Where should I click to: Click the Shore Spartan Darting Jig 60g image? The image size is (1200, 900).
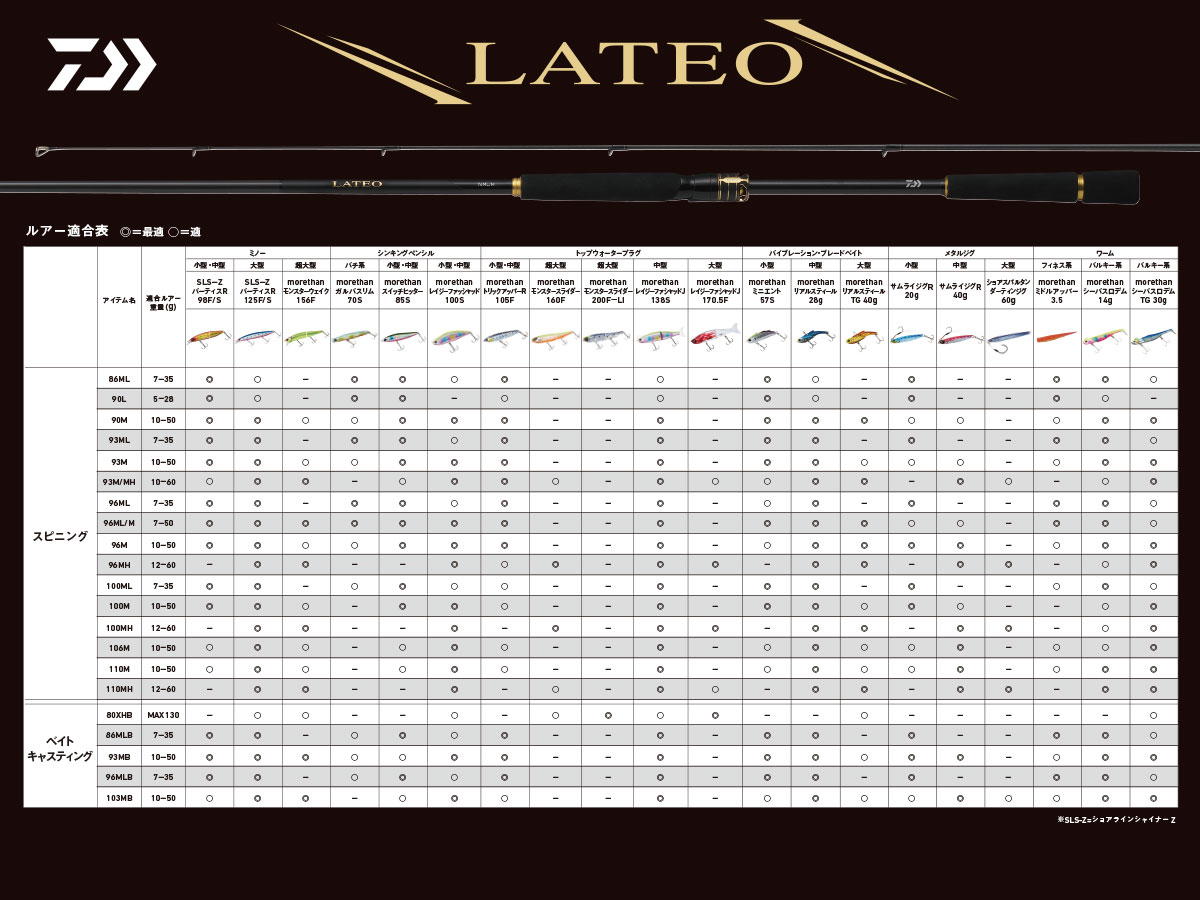click(x=1008, y=338)
